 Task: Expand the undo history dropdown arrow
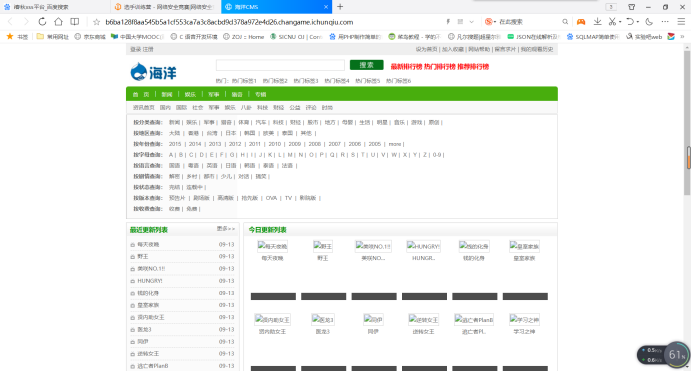click(x=638, y=22)
